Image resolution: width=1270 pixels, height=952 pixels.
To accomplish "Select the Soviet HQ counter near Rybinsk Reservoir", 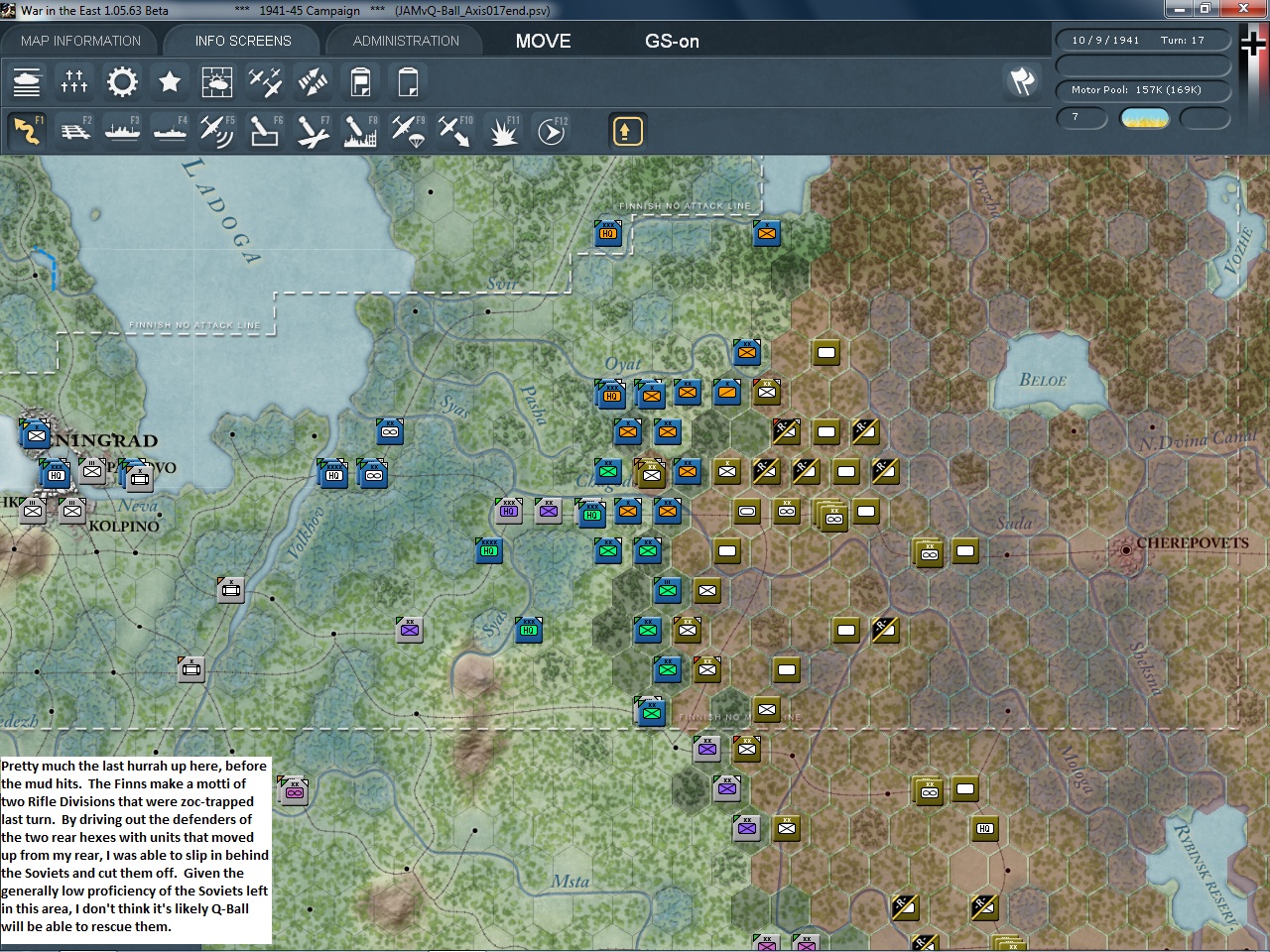I will 984,828.
